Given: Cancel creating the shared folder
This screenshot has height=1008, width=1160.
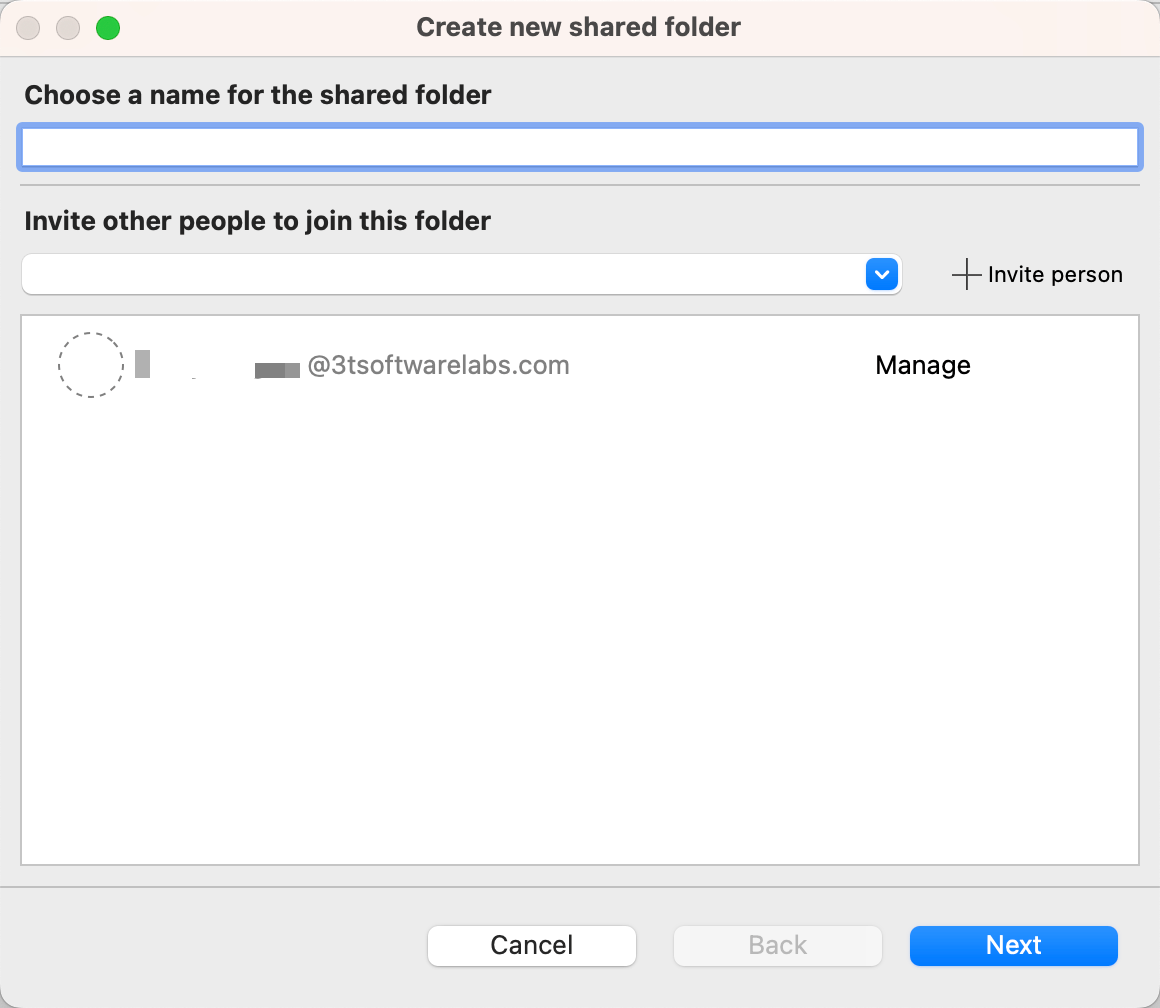Looking at the screenshot, I should [531, 945].
